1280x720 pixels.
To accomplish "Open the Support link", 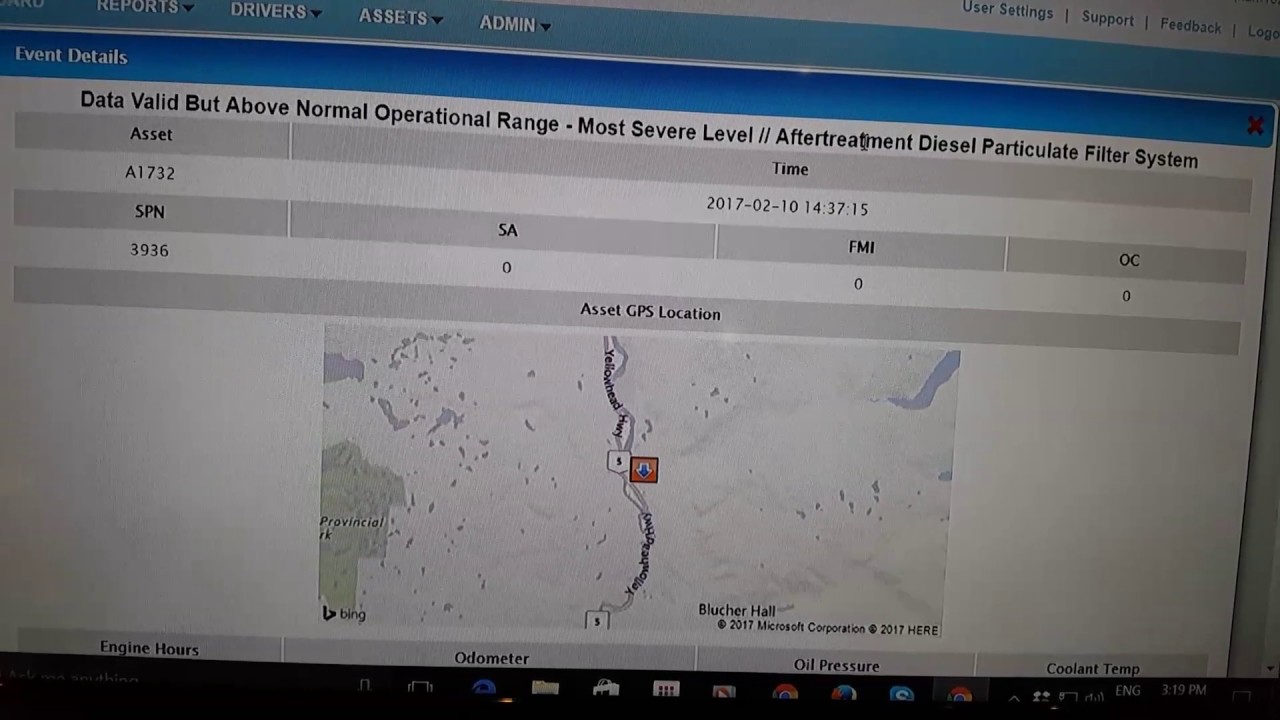I will click(1107, 18).
